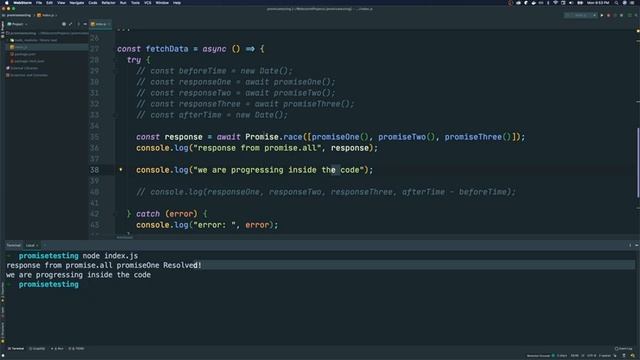Click the macOS menu bar clock

598,3
